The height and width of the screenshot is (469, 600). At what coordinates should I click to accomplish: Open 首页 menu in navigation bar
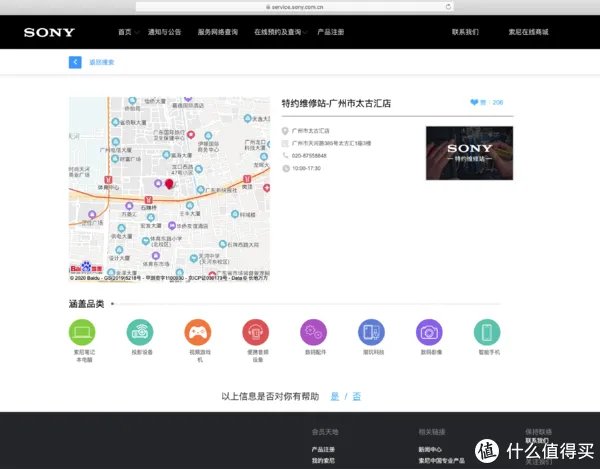click(125, 32)
